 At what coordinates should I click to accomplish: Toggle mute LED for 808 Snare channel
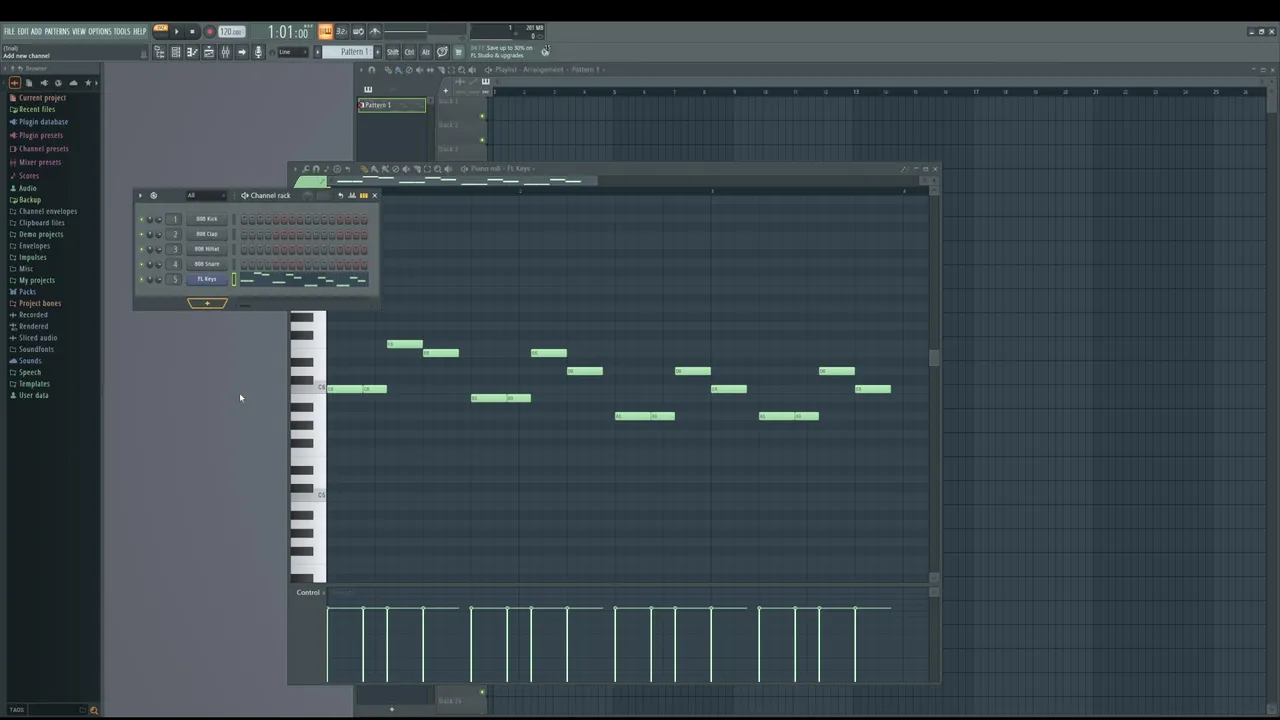[141, 264]
